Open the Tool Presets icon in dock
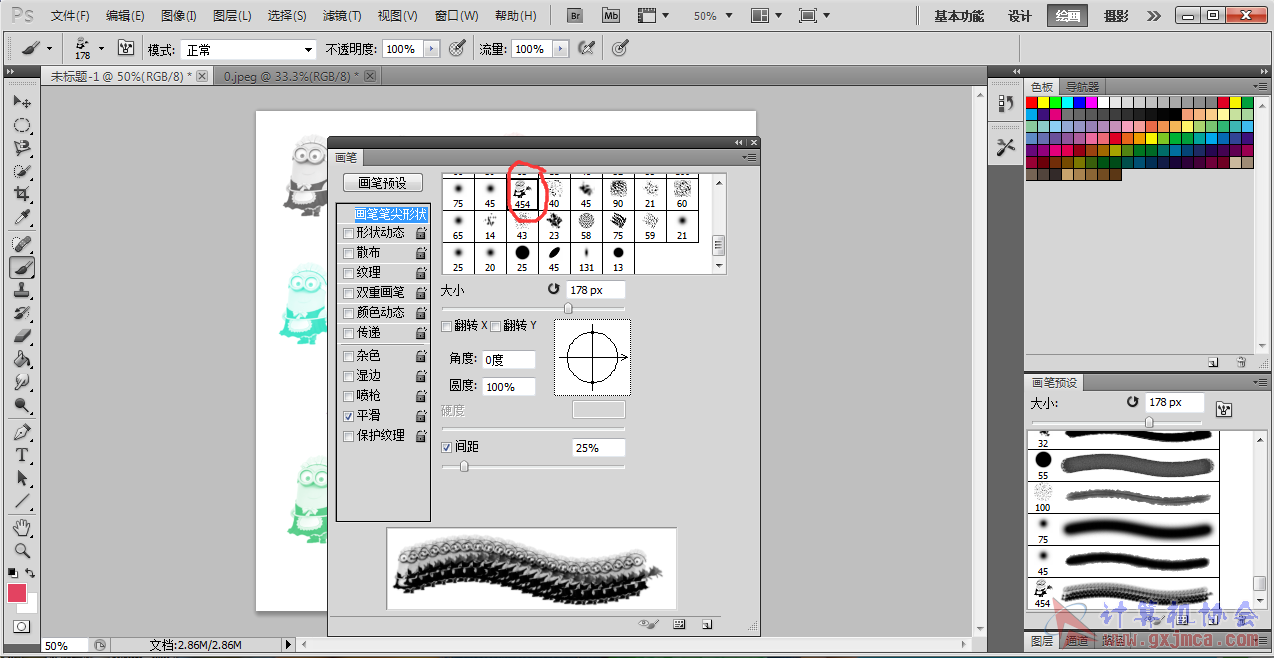The height and width of the screenshot is (658, 1274). (1005, 146)
